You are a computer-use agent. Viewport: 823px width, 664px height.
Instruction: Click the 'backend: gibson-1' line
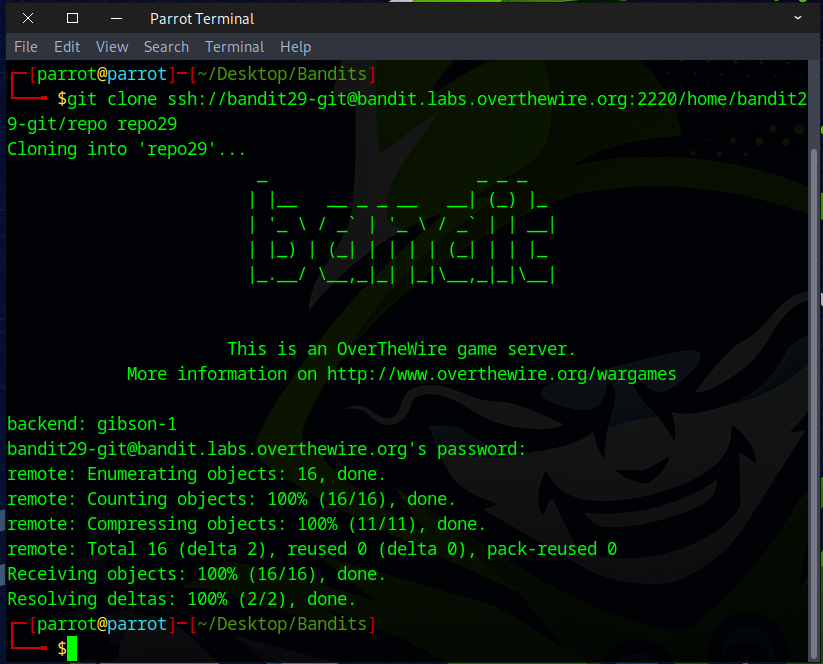point(92,424)
